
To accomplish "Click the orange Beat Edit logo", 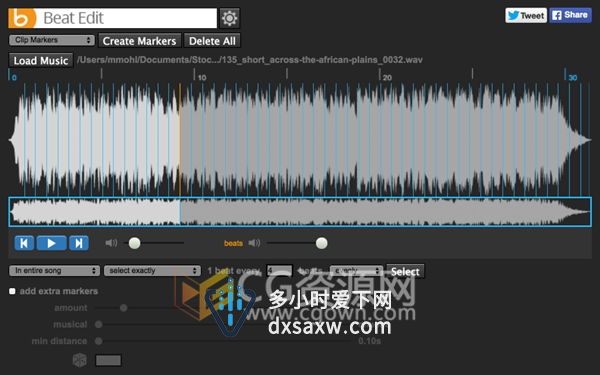I will pos(22,18).
